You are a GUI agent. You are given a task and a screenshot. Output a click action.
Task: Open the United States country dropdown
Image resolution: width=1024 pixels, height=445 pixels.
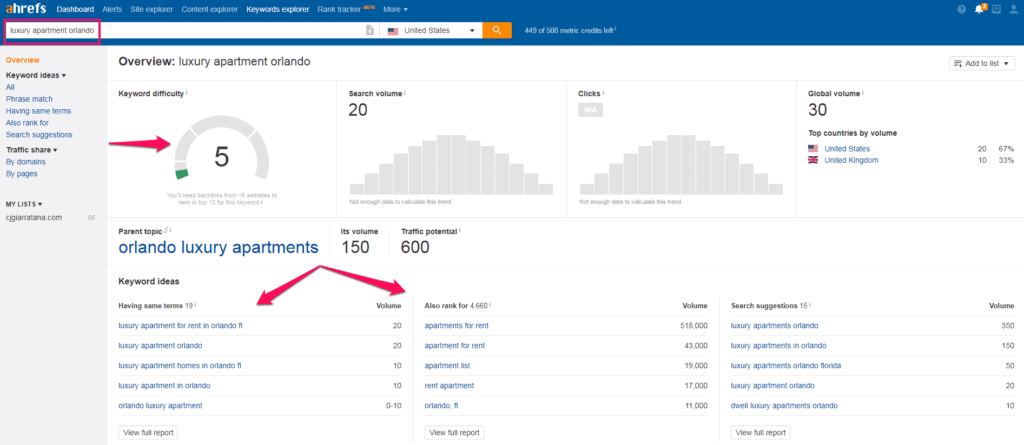pyautogui.click(x=431, y=30)
